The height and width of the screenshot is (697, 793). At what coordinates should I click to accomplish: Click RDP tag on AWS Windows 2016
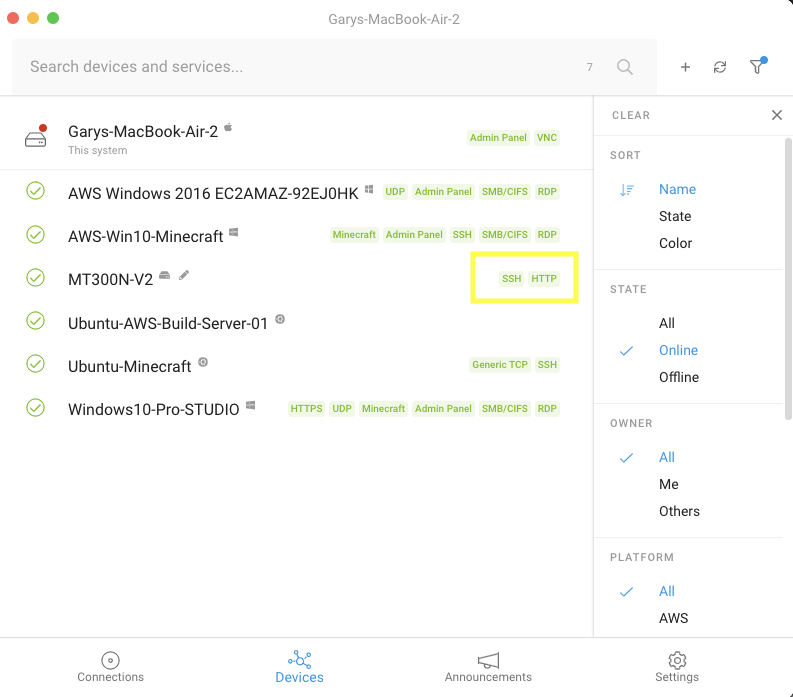pos(547,192)
